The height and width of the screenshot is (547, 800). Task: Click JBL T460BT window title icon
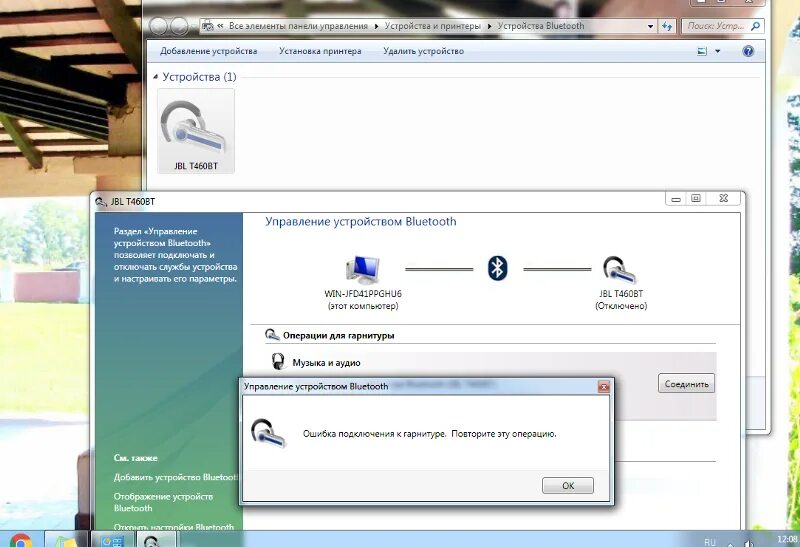pyautogui.click(x=101, y=202)
